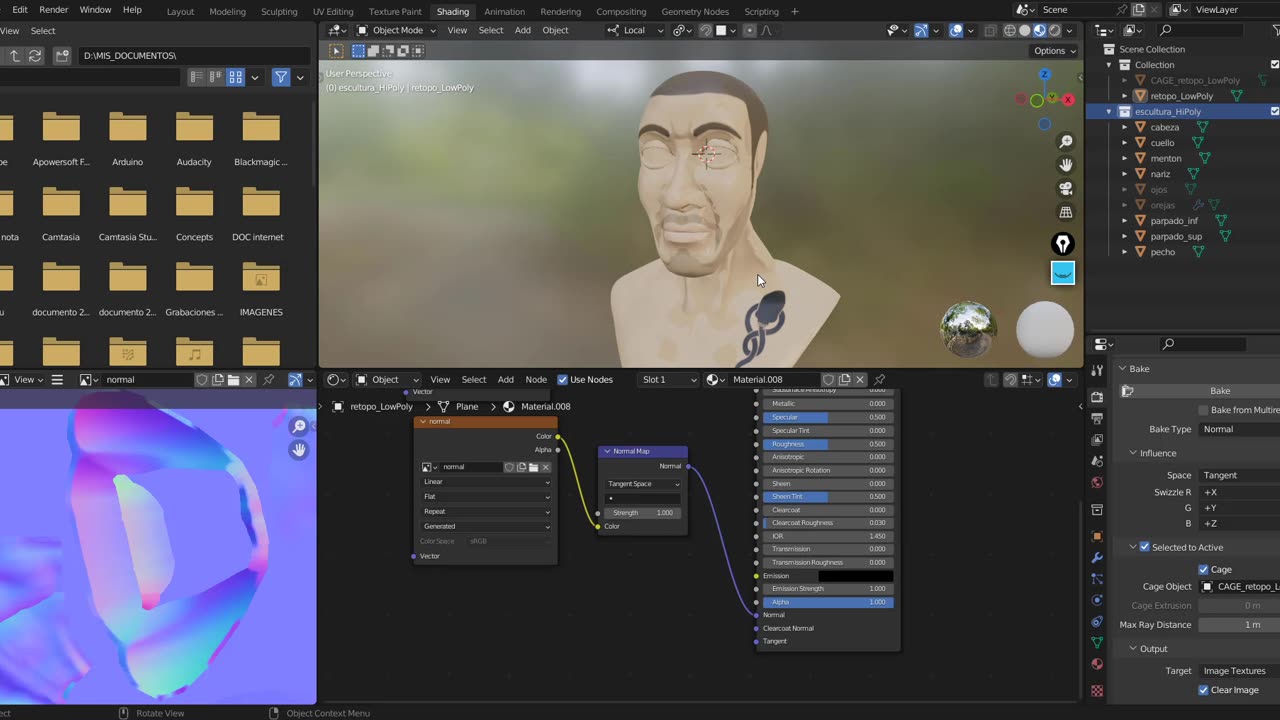Viewport: 1280px width, 720px height.
Task: Select rendered viewport shading mode
Action: 1054,30
